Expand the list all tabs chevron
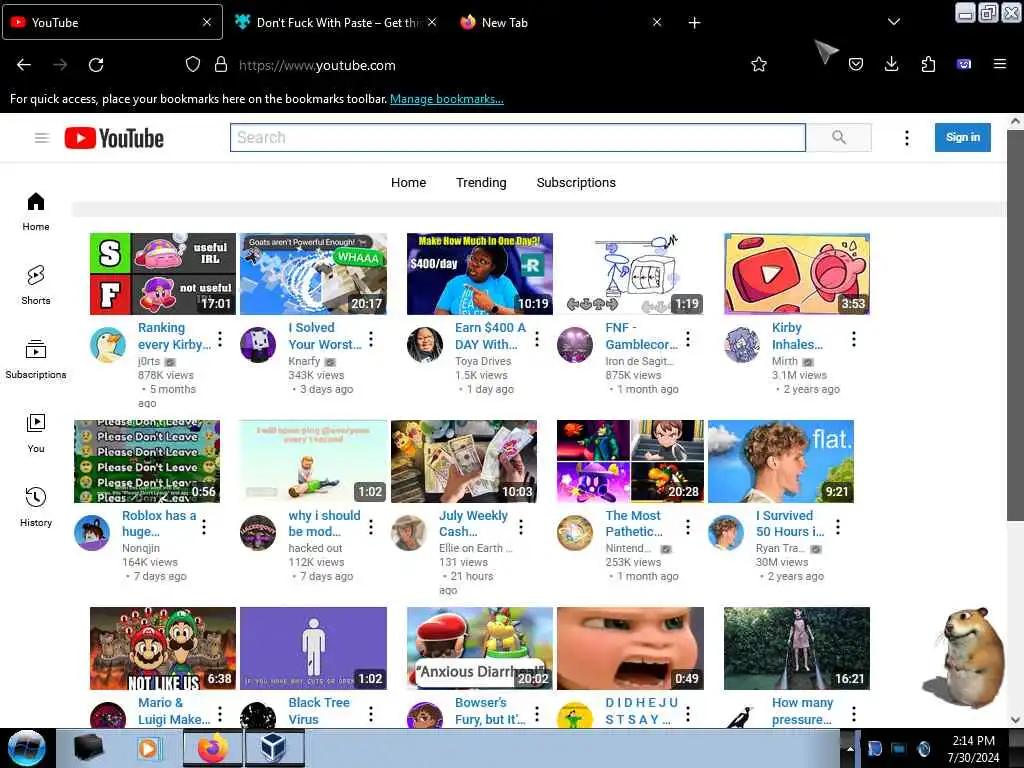This screenshot has height=768, width=1024. (894, 22)
